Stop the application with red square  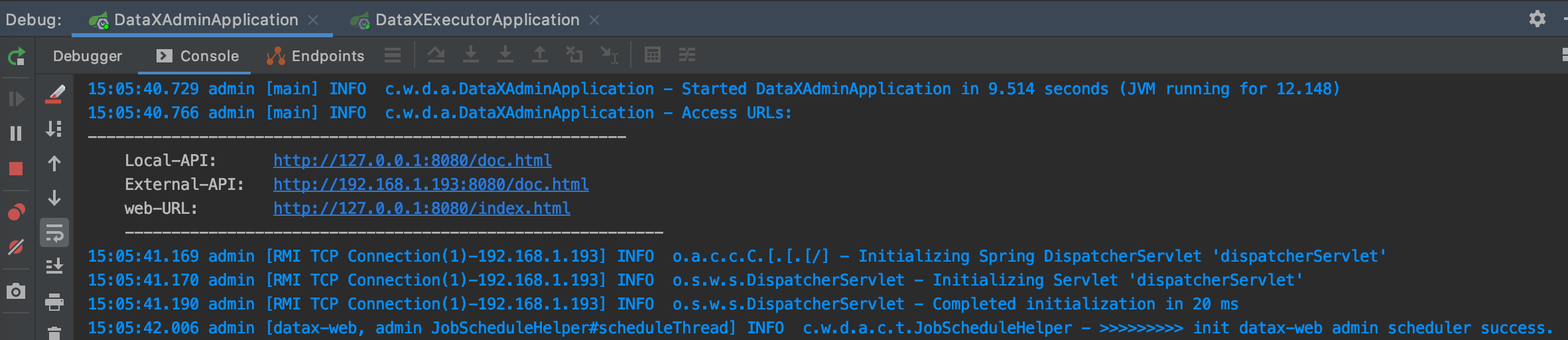click(x=17, y=169)
